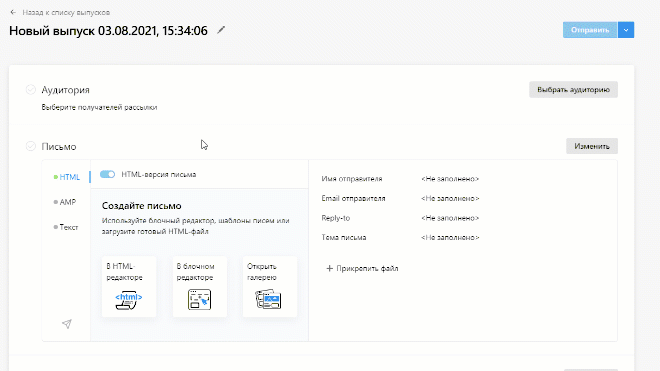Click the paper plane test-send icon
660x371 pixels.
(67, 323)
